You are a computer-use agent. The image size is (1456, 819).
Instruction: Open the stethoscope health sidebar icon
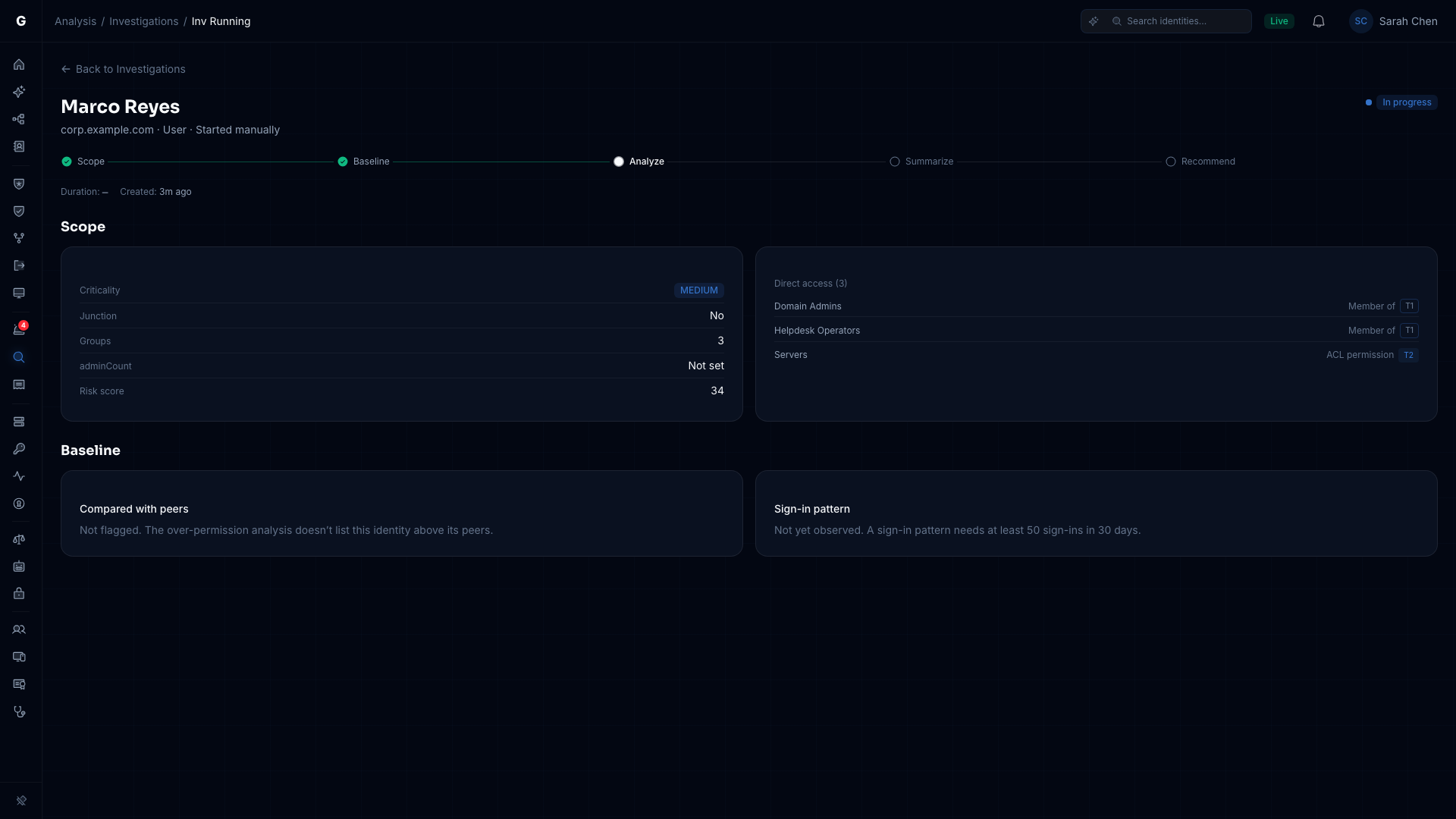(19, 711)
